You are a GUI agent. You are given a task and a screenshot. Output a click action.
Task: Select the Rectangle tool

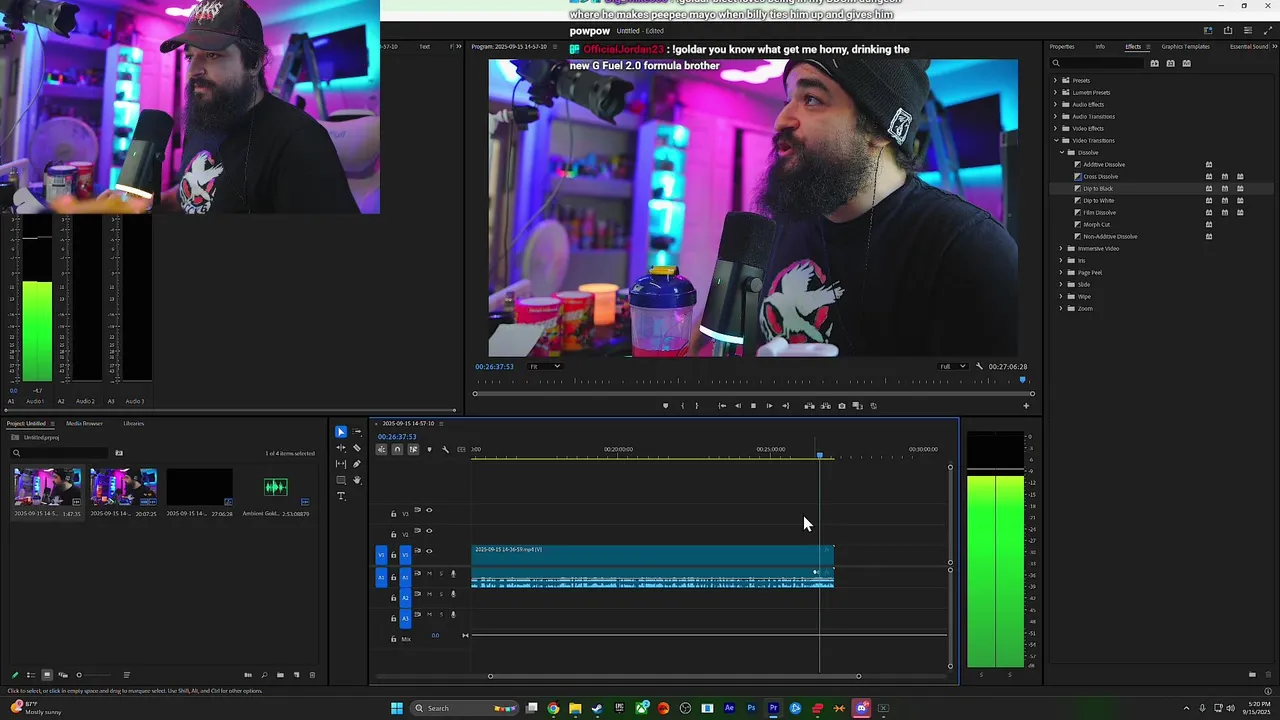pyautogui.click(x=341, y=480)
